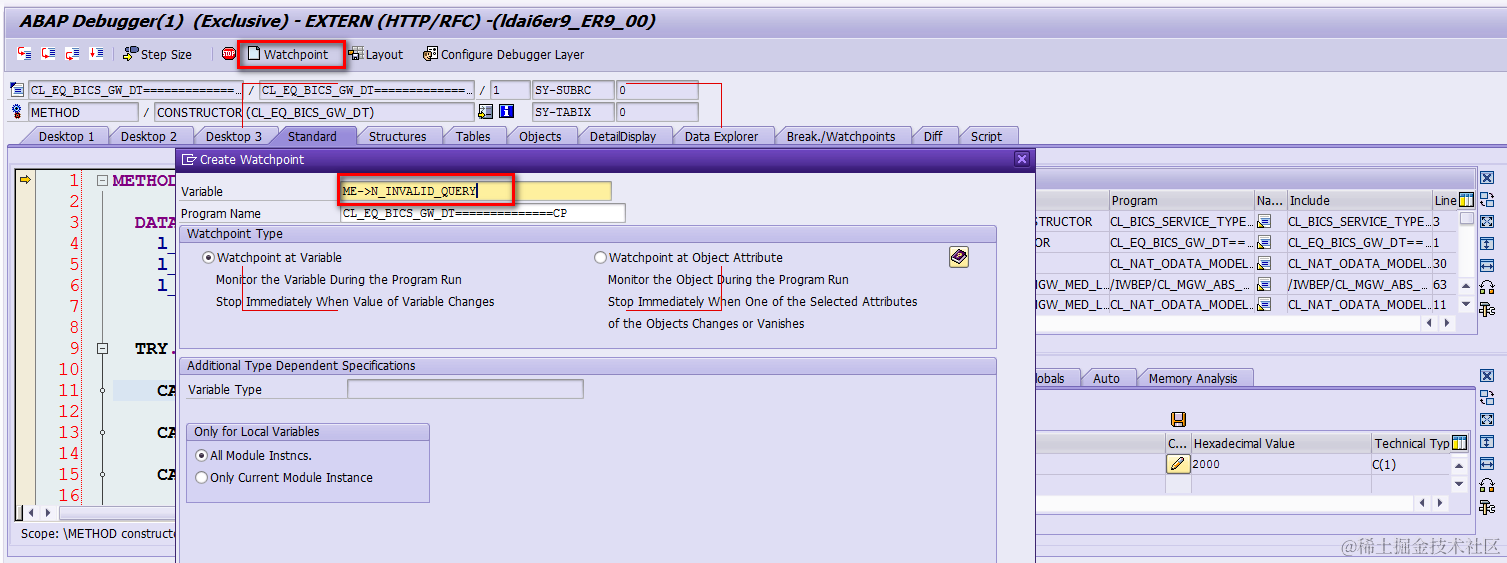Close the Create Watchpoint dialog
The height and width of the screenshot is (563, 1507).
pos(1021,159)
